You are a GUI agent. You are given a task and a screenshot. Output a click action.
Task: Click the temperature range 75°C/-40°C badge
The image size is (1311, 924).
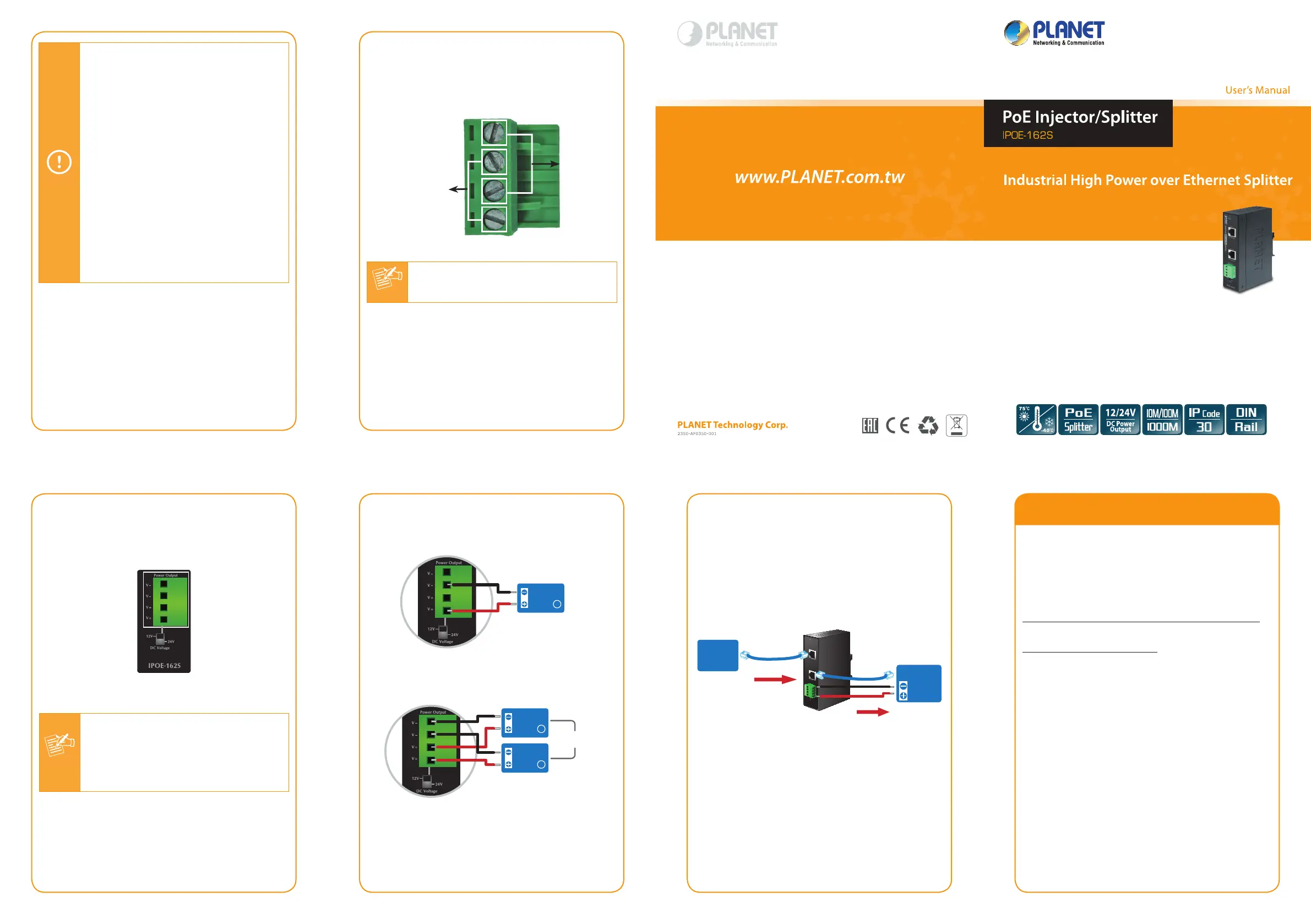(x=1035, y=420)
